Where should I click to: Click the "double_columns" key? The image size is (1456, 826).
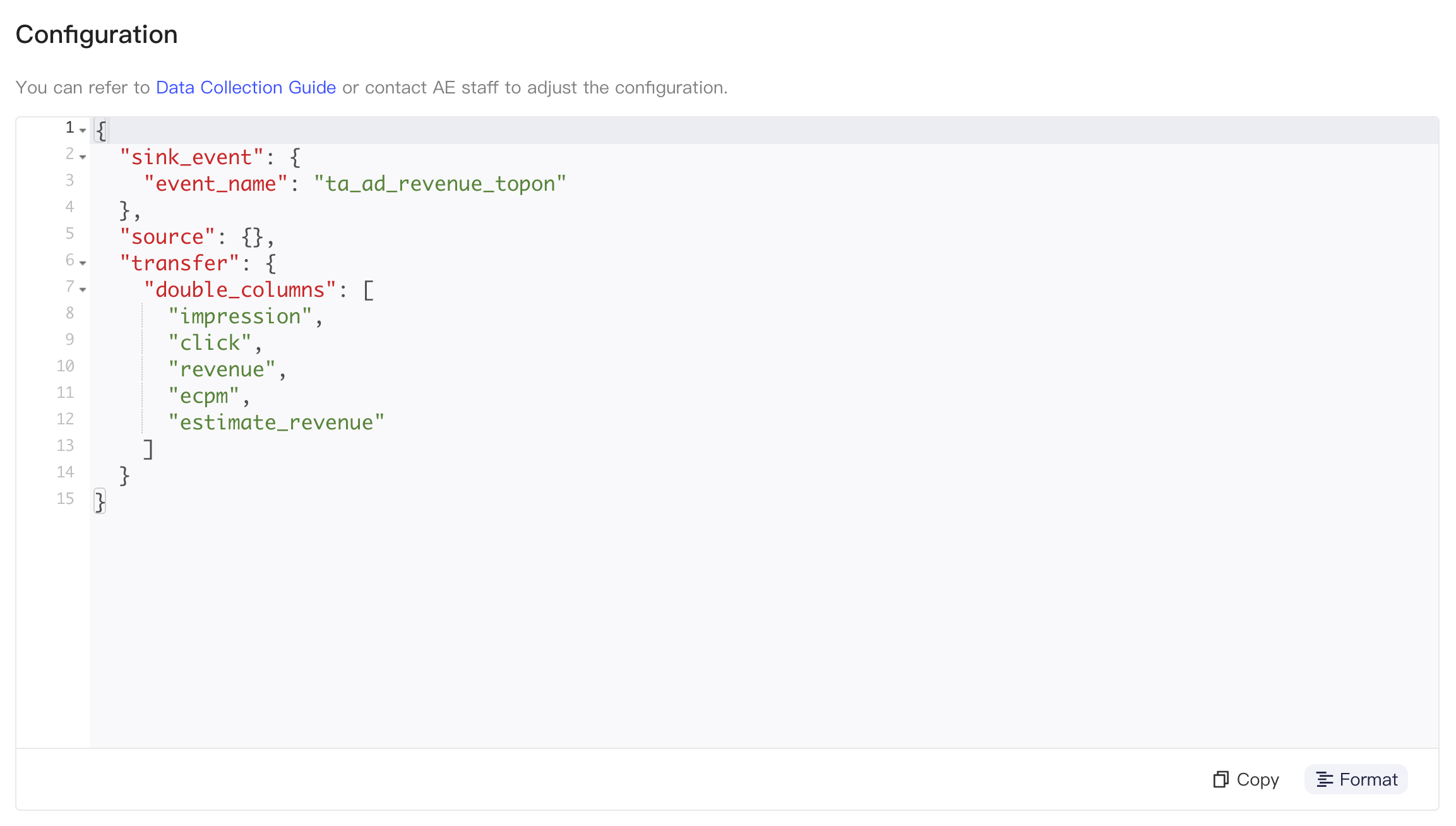[240, 290]
